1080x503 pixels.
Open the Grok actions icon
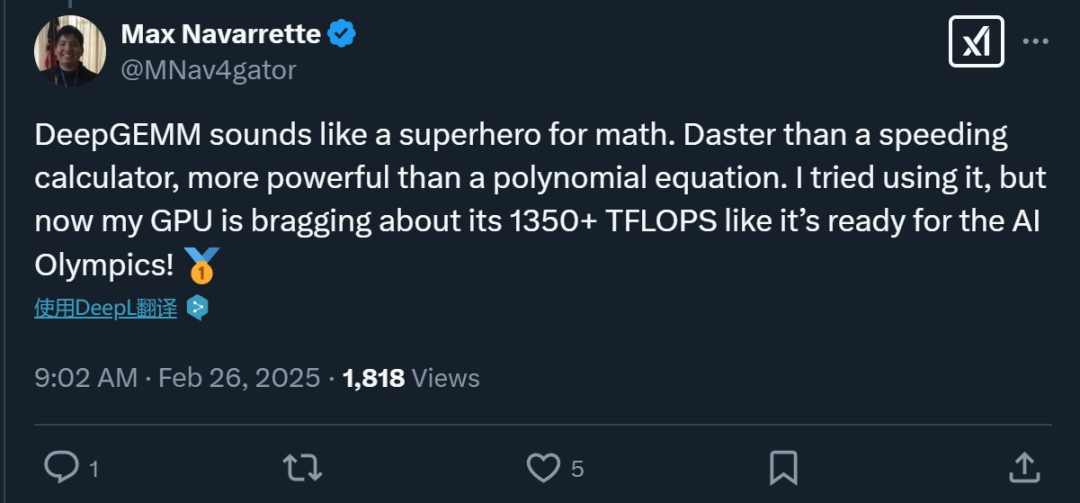(x=975, y=42)
